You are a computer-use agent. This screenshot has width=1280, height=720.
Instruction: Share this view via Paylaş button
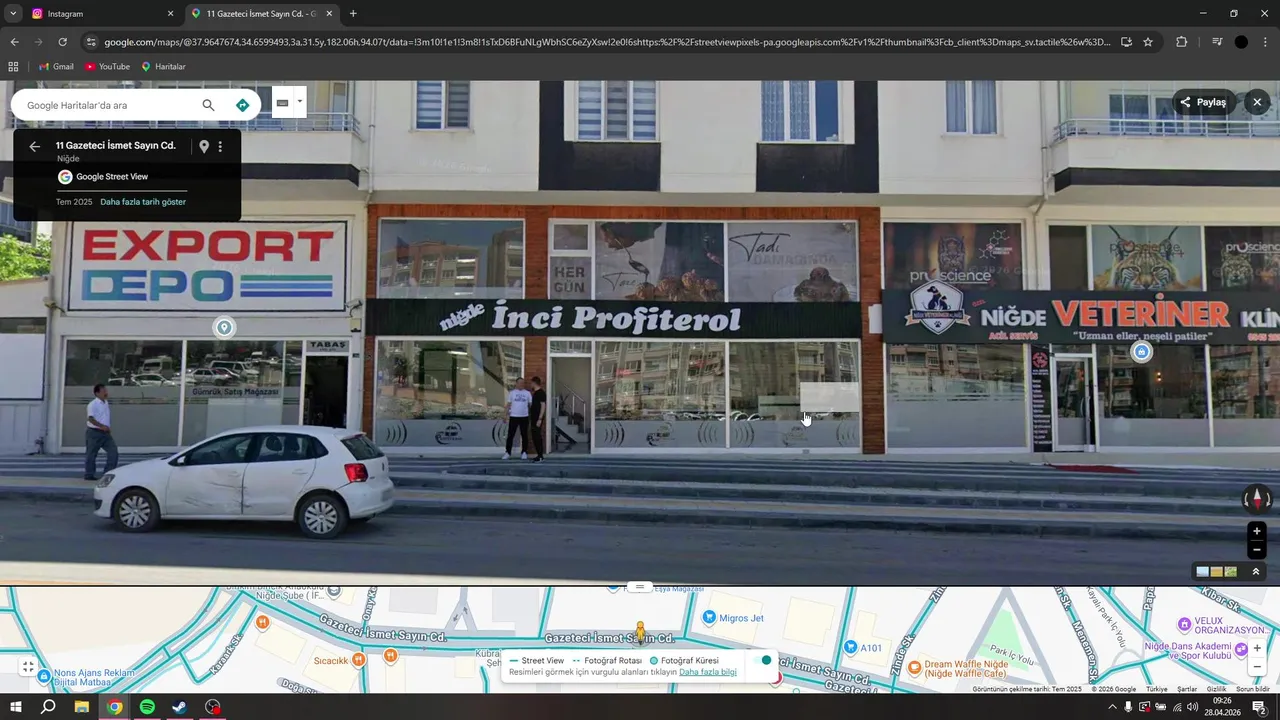1203,102
